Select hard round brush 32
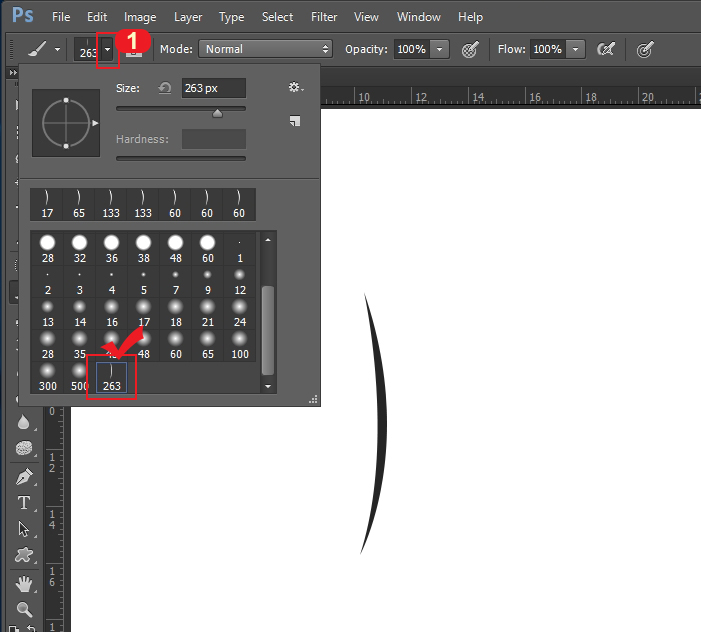Screen dimensions: 701x632 [80, 249]
